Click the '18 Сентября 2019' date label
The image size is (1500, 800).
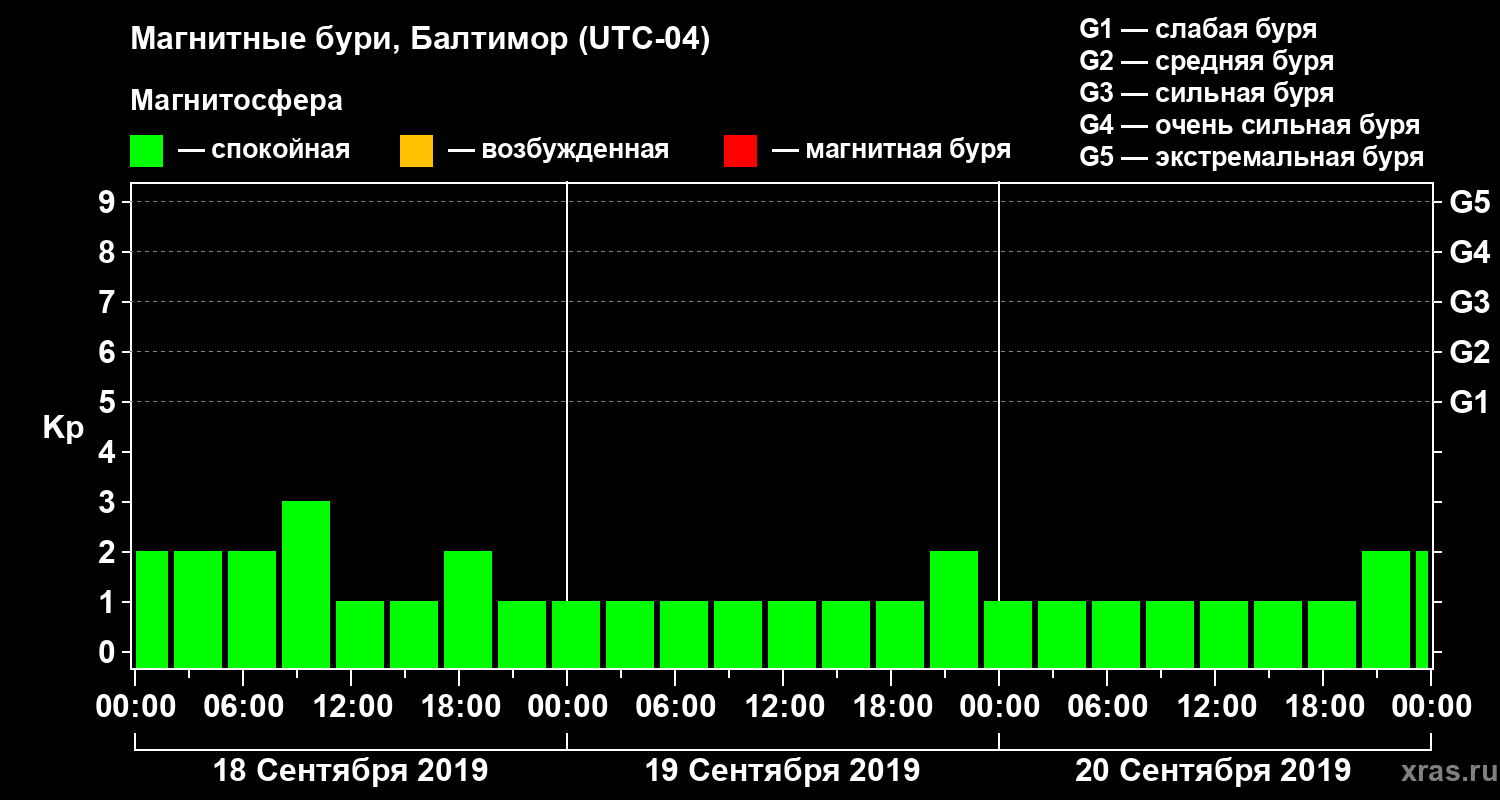point(350,771)
